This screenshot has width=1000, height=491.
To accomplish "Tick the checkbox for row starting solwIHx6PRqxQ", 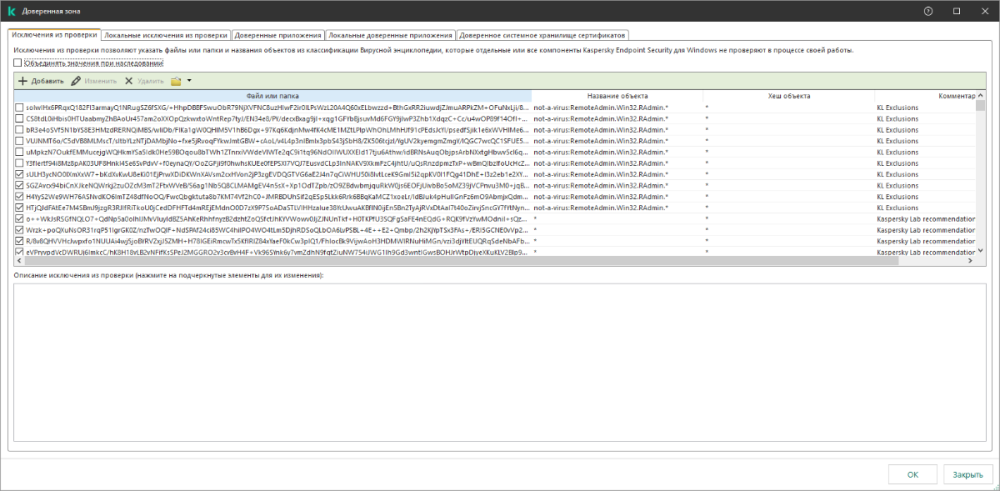I will pyautogui.click(x=20, y=108).
